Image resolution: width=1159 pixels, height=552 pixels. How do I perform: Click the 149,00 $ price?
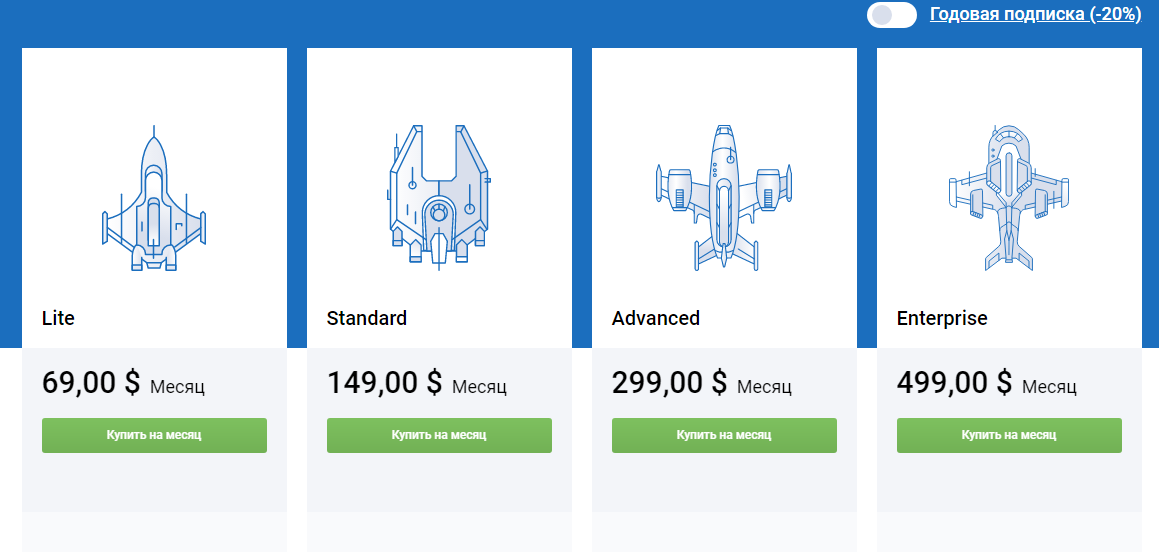tap(384, 383)
